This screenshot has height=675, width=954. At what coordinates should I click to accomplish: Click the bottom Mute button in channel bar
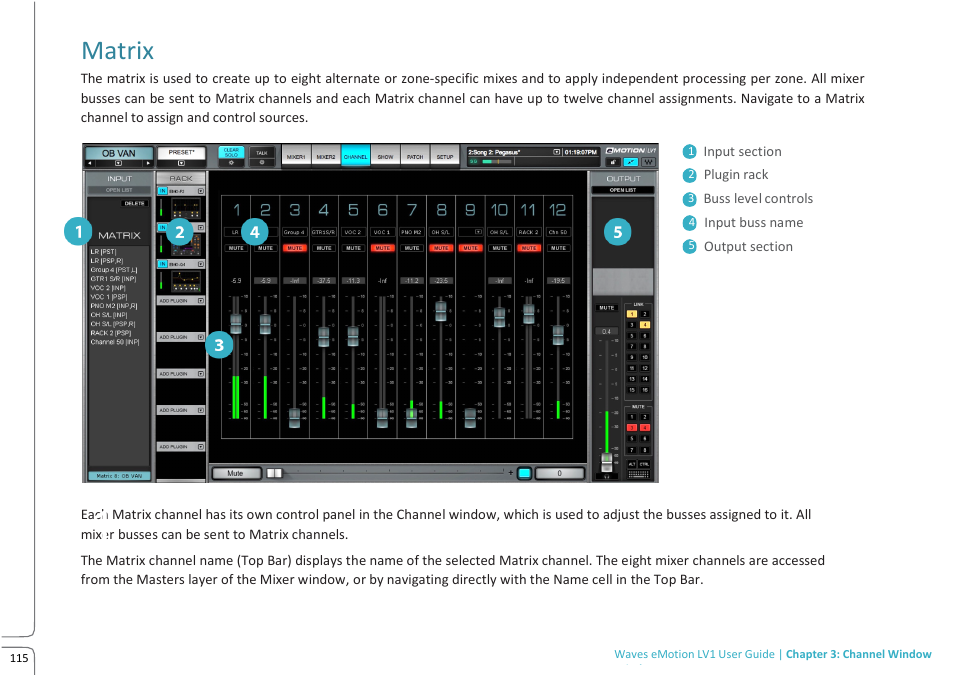[236, 473]
